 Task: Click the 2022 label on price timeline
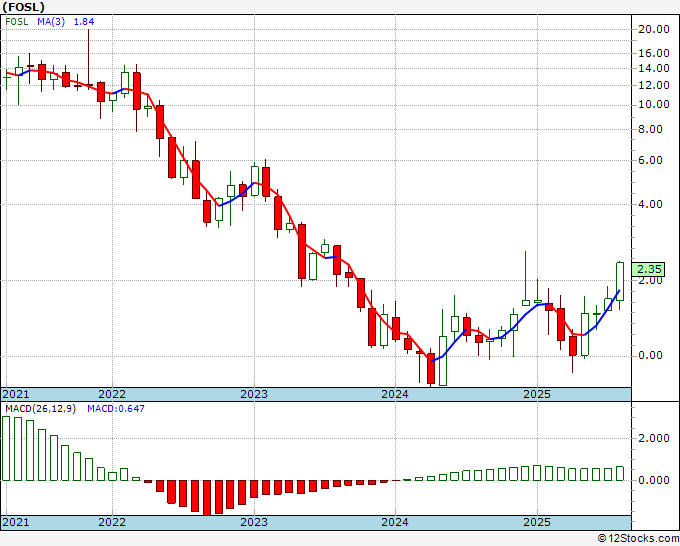tap(112, 394)
